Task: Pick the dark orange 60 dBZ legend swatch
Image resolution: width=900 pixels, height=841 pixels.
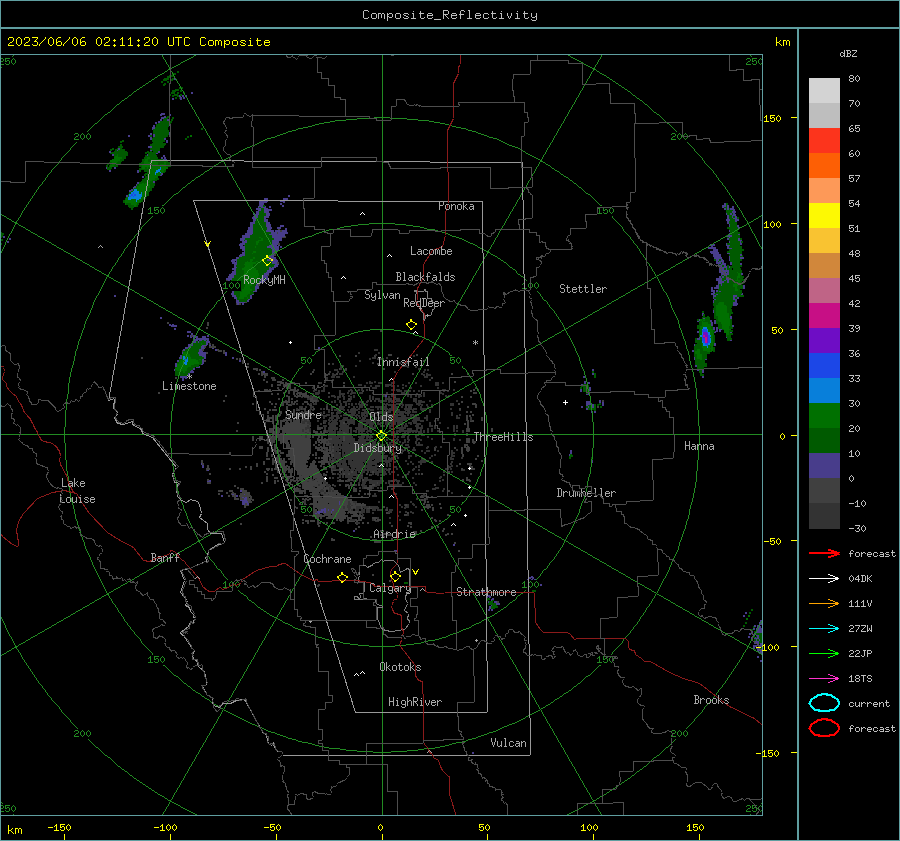Action: click(x=824, y=165)
